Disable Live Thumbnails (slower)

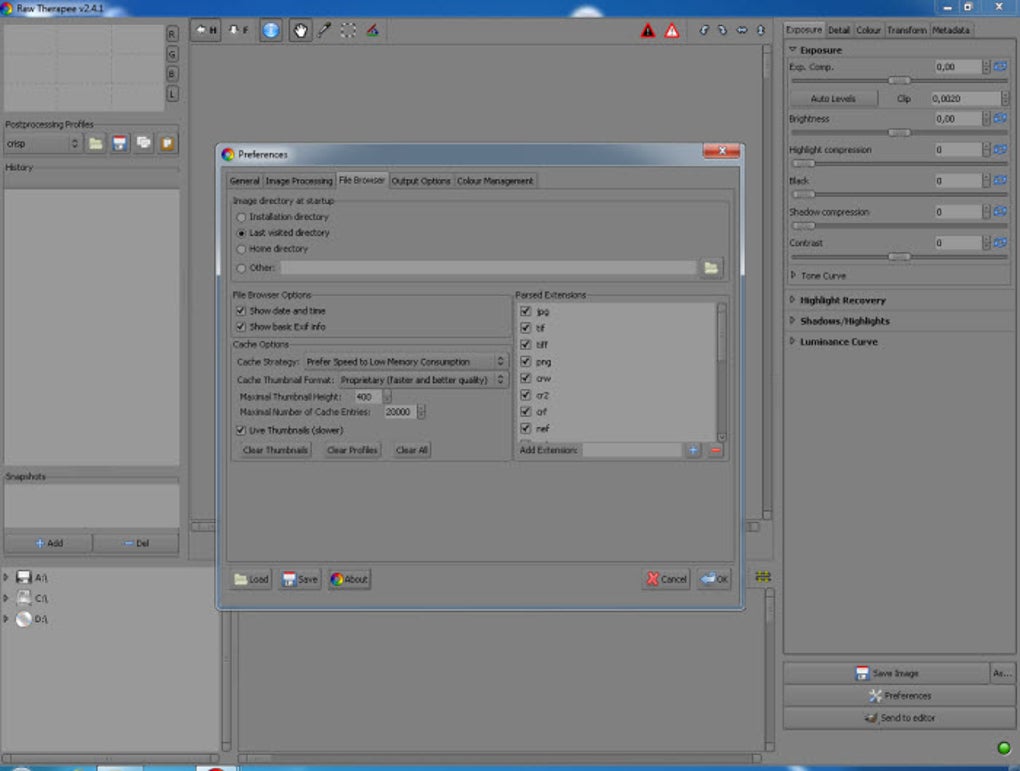[x=241, y=430]
